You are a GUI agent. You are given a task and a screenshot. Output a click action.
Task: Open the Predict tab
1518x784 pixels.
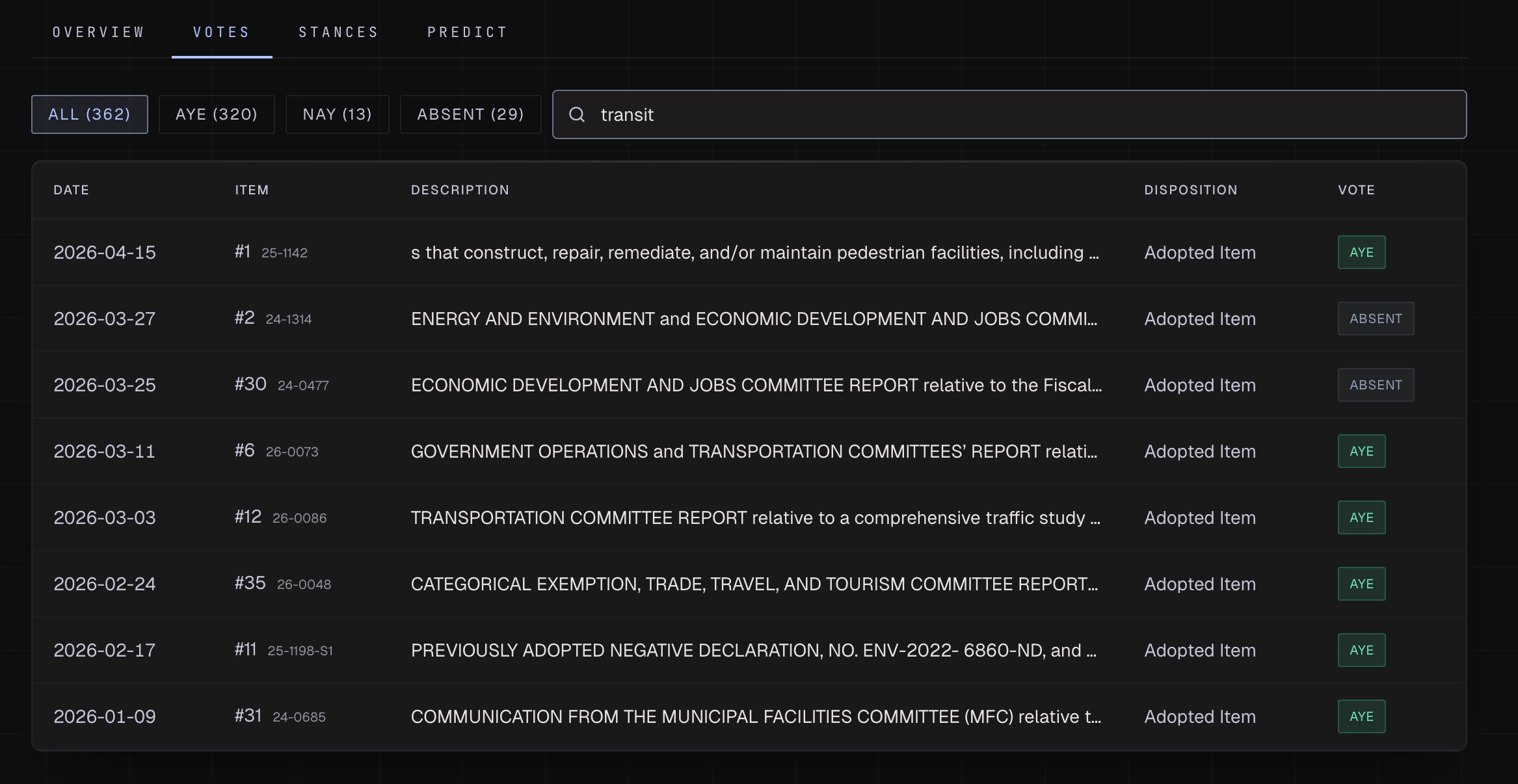click(x=468, y=32)
